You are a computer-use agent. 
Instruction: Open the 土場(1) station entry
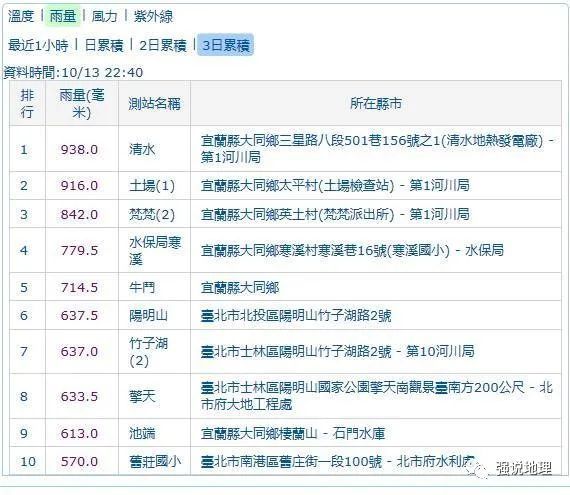pyautogui.click(x=152, y=186)
